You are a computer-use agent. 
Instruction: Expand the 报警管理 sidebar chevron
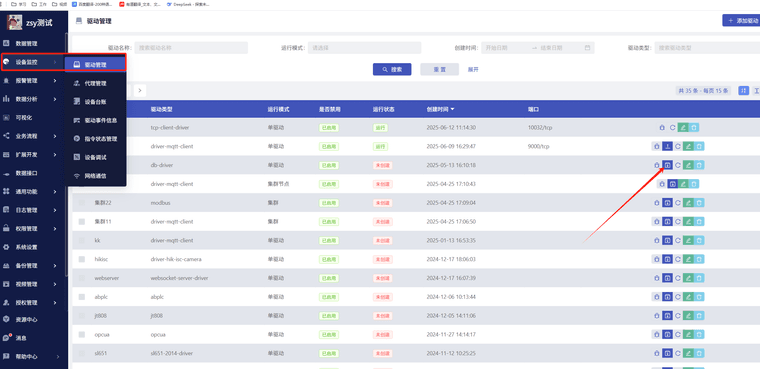55,80
